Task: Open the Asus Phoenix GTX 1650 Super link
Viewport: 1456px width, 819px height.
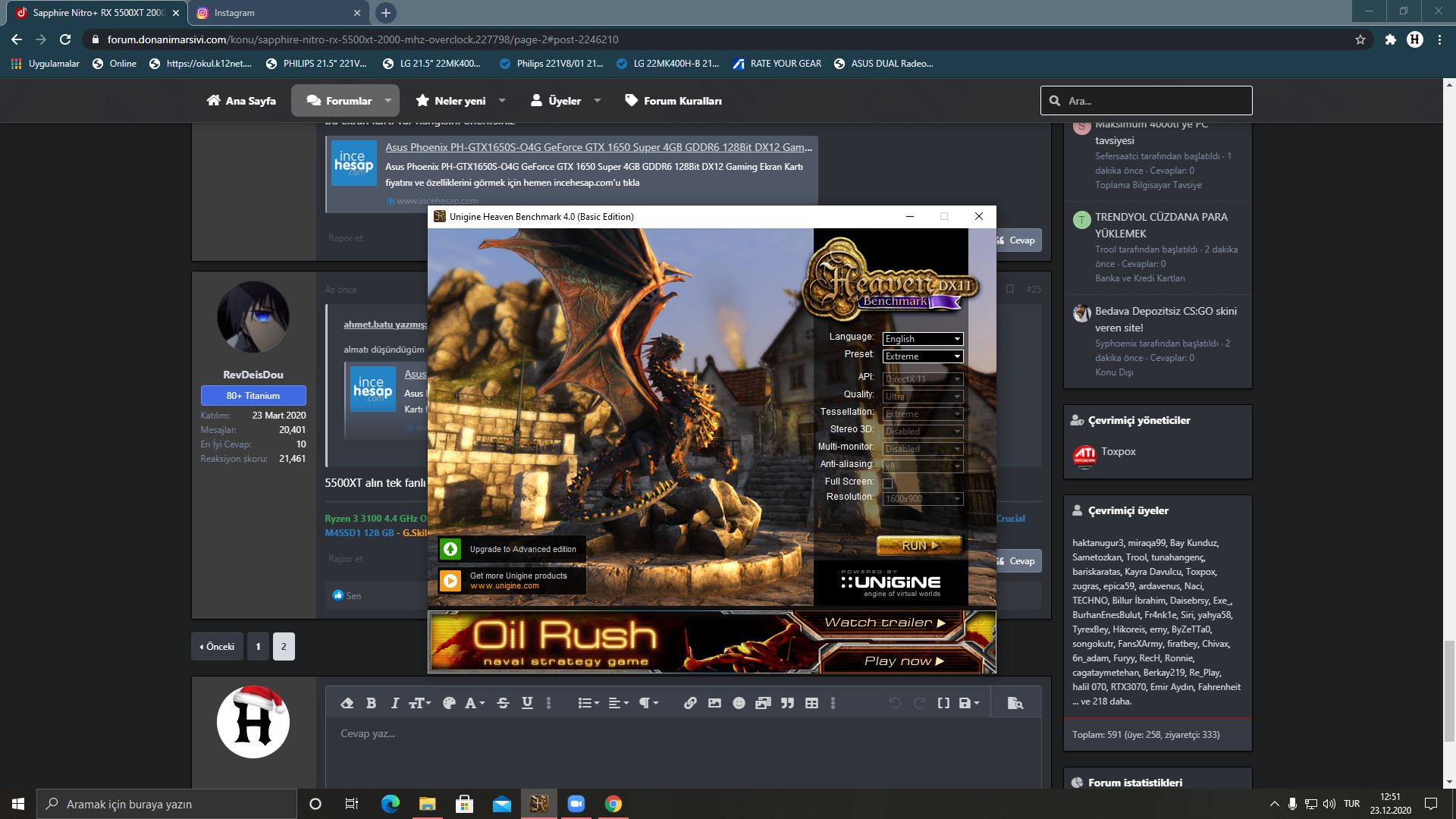Action: (x=598, y=147)
